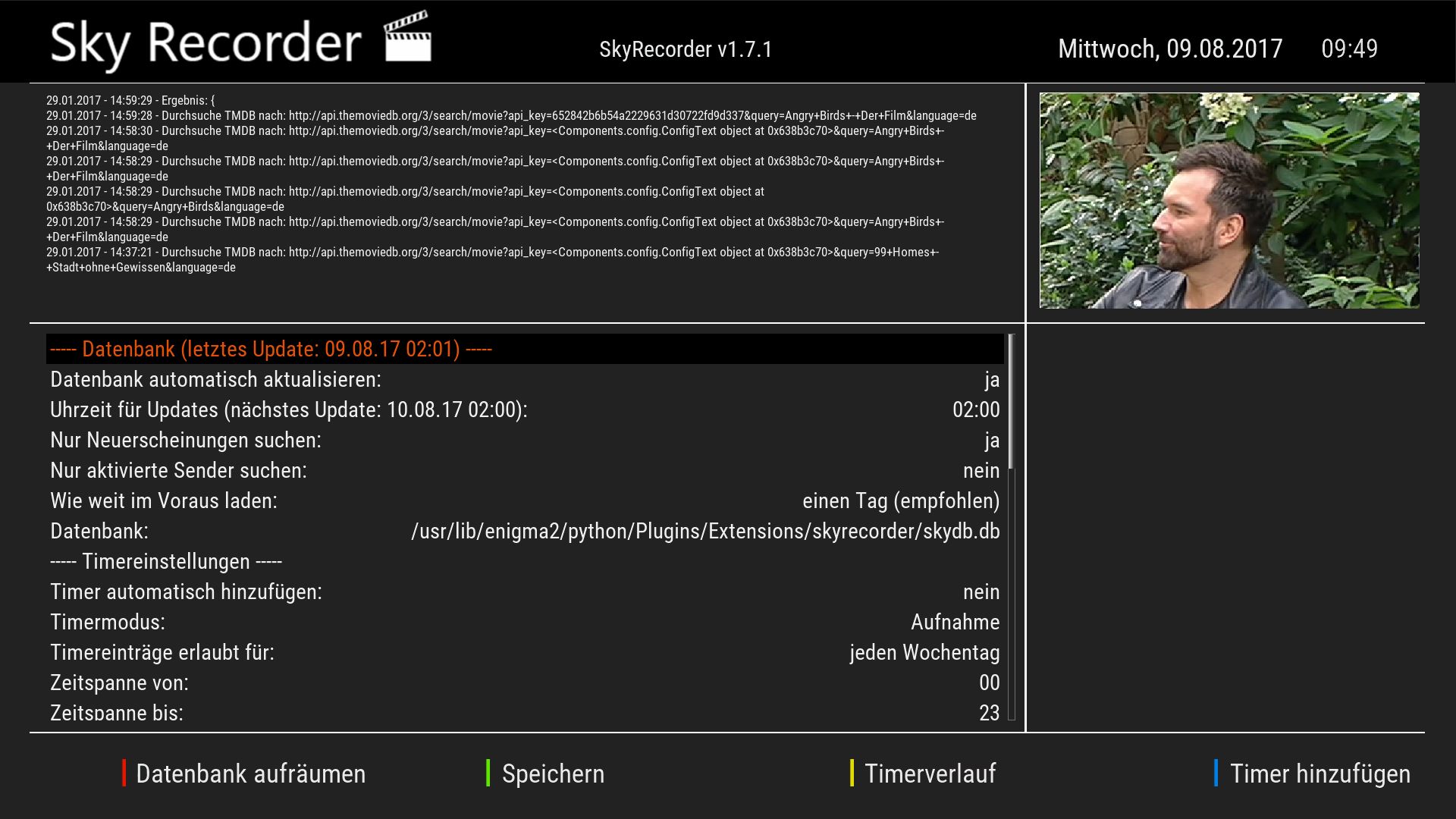Toggle 'Nur Neuerscheinungen suchen' setting
1456x819 pixels.
click(x=991, y=440)
